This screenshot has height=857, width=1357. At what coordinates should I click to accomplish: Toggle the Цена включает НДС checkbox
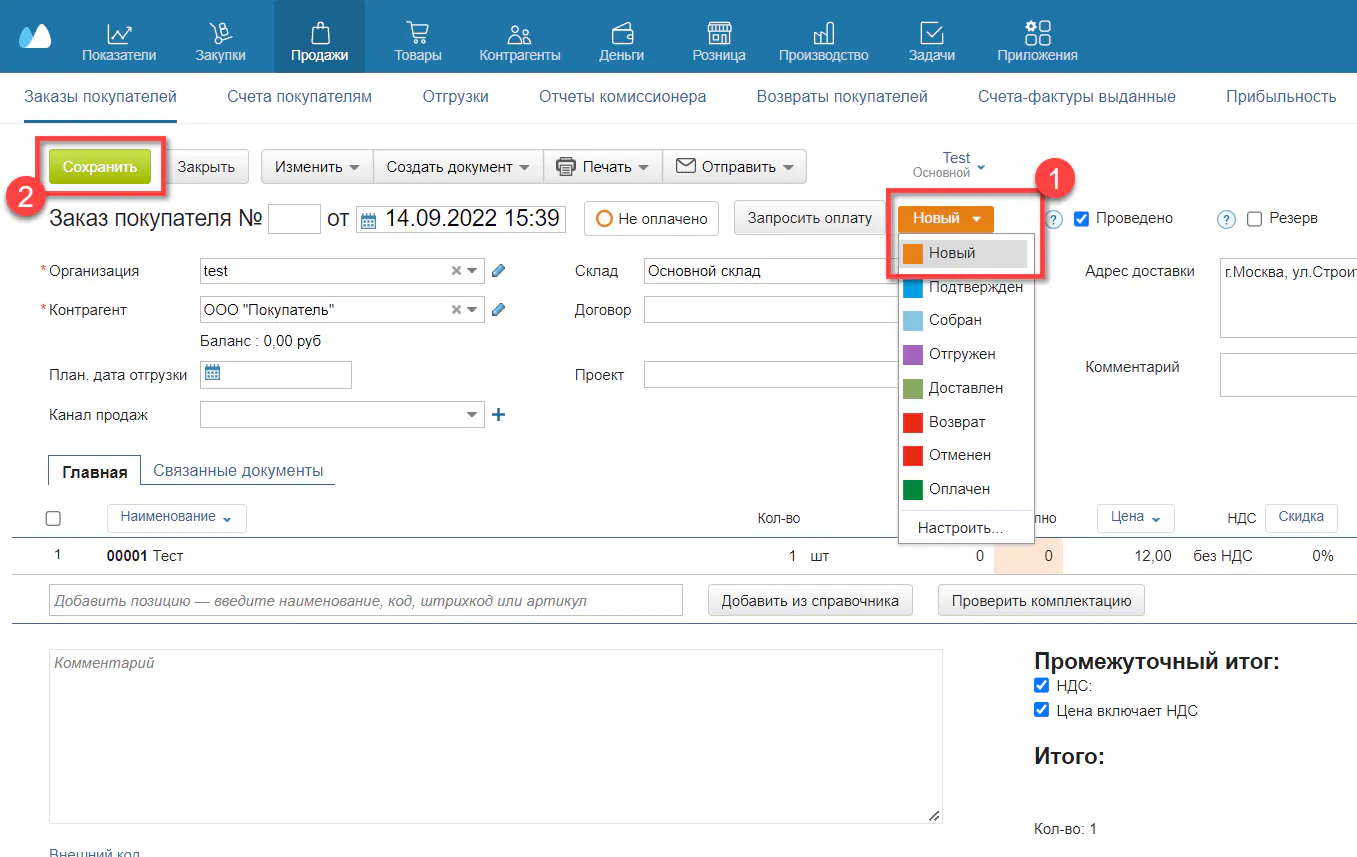[1041, 710]
